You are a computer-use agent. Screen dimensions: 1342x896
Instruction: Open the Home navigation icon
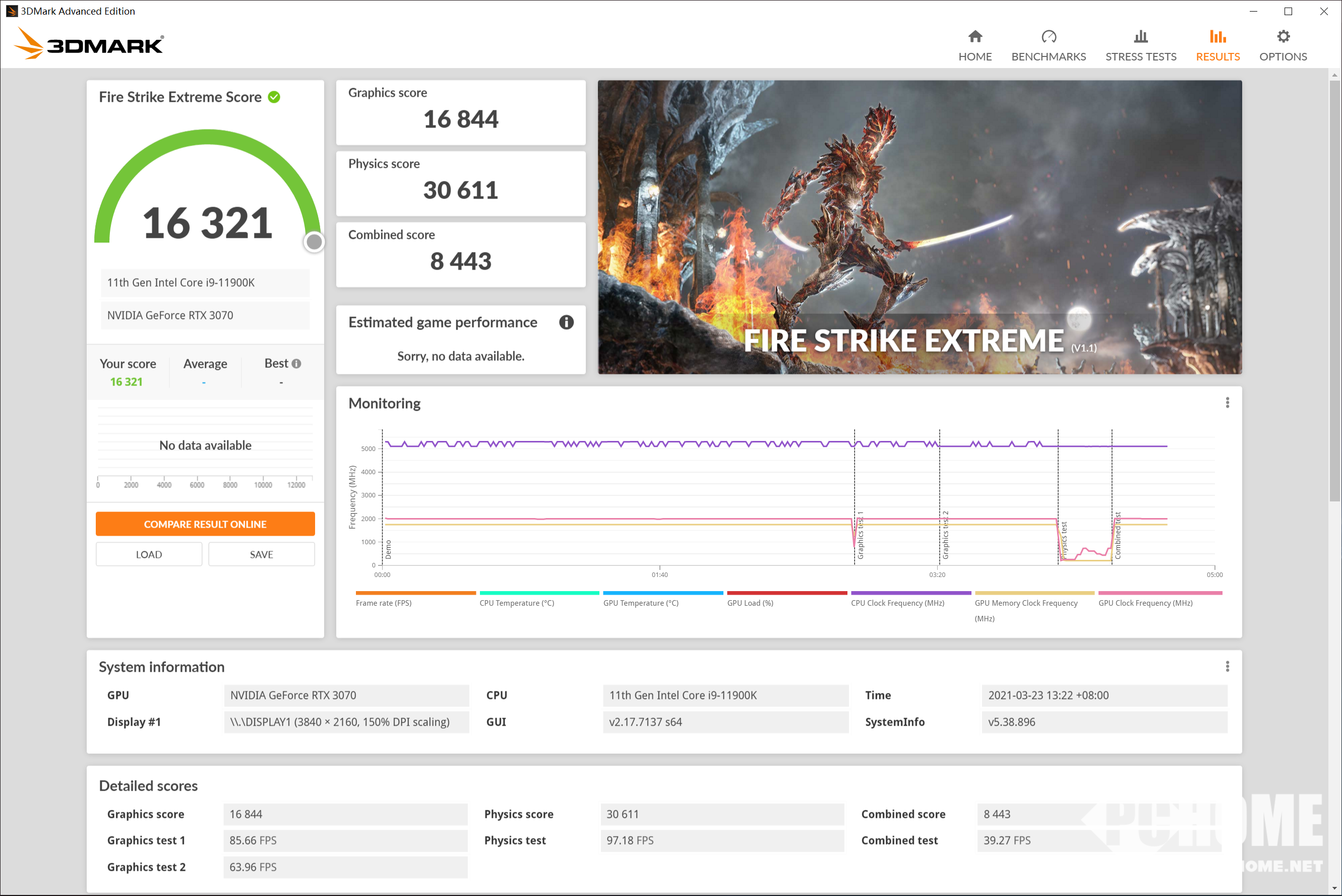[974, 37]
